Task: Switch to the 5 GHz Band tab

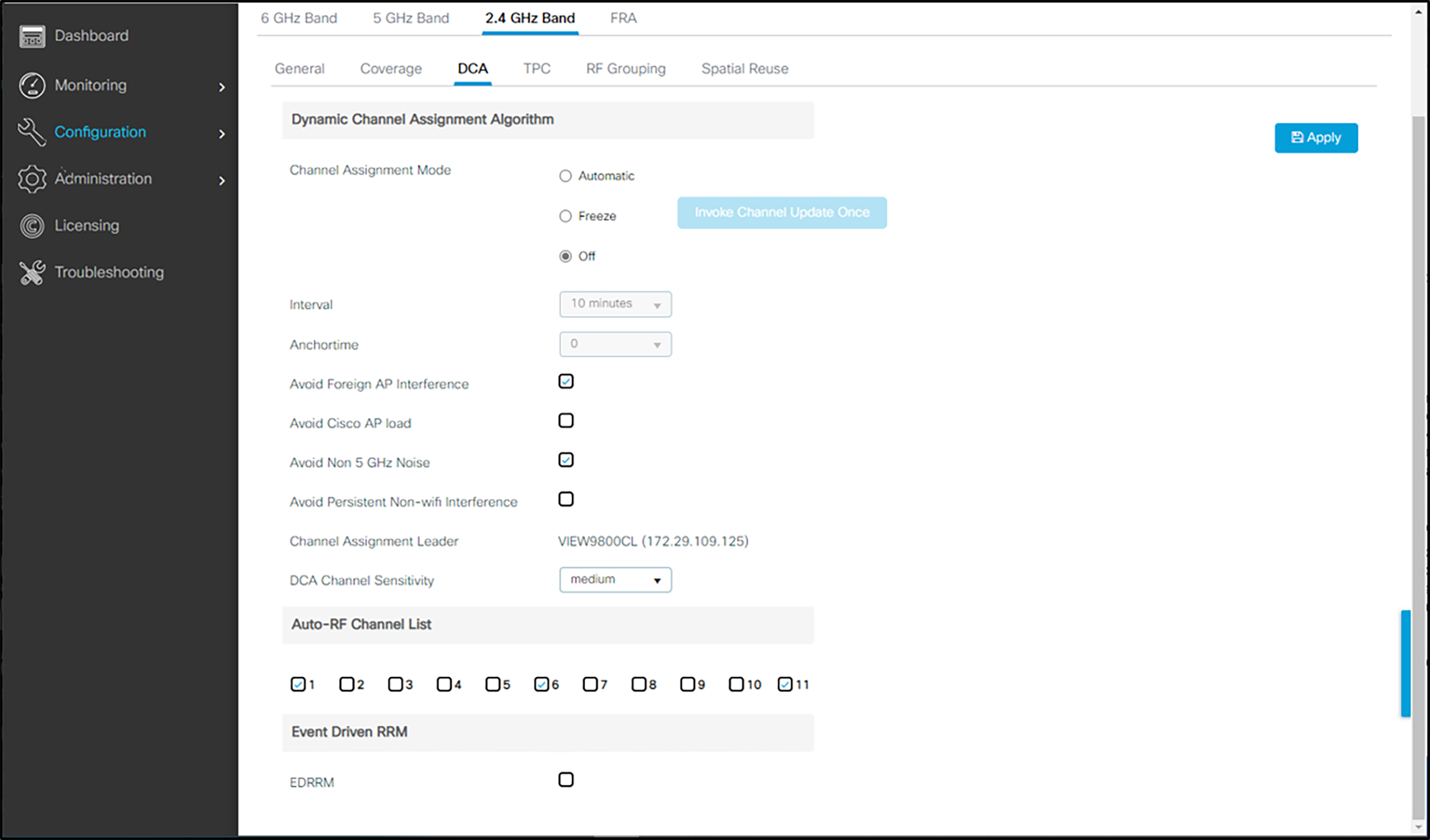Action: click(410, 18)
